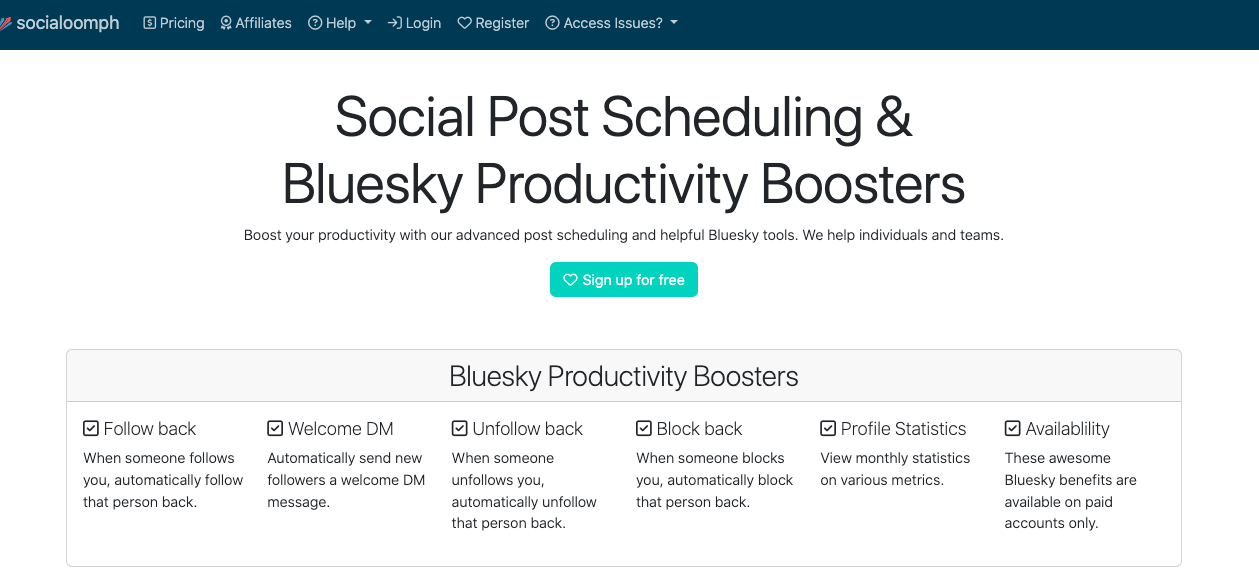Click the SocialOomph logo icon
This screenshot has width=1259, height=574.
(x=5, y=23)
